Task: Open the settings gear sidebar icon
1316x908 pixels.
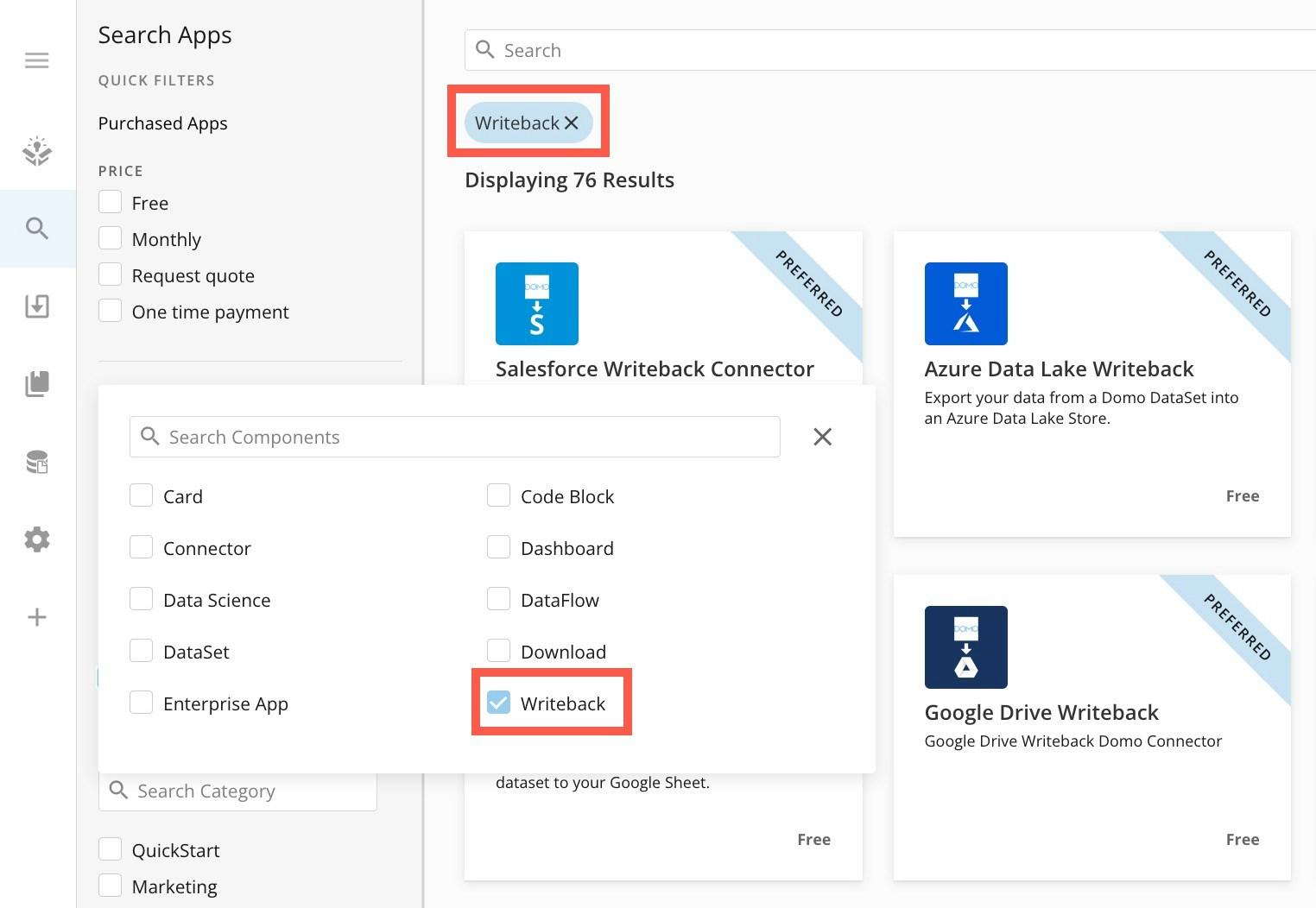Action: tap(37, 539)
